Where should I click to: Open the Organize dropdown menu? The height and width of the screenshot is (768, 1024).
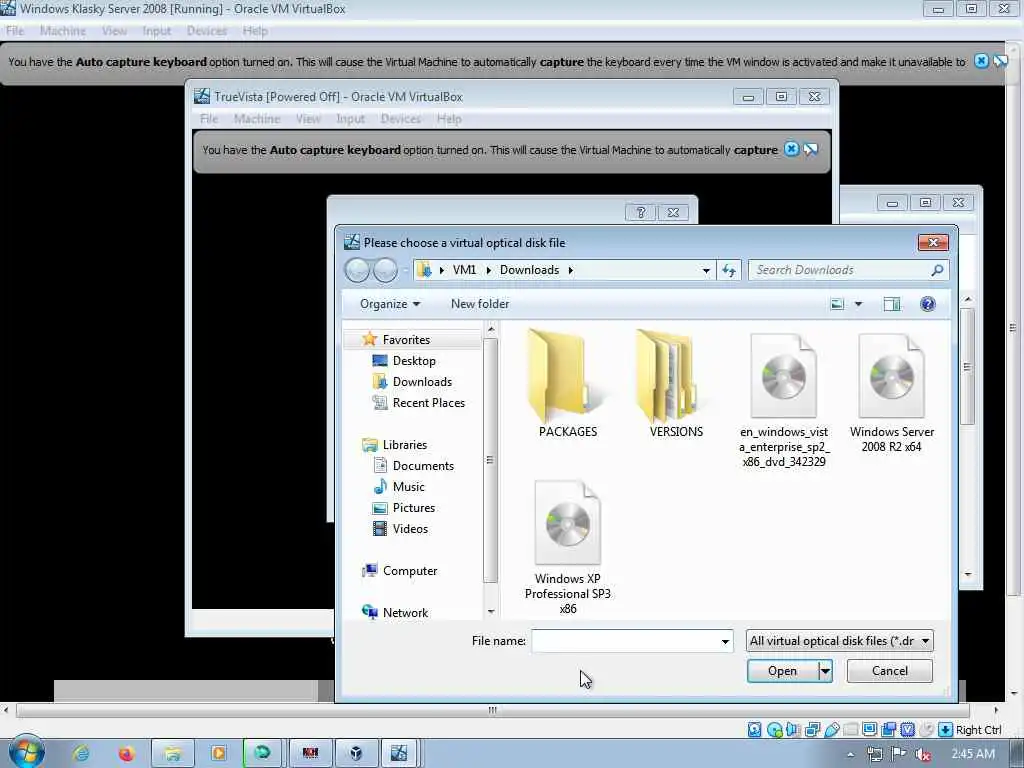pyautogui.click(x=390, y=304)
